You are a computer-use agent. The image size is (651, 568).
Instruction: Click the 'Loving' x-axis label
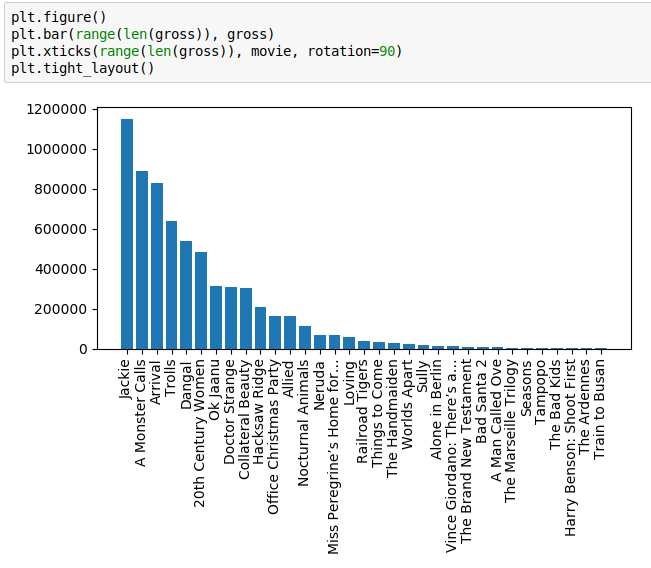click(349, 383)
